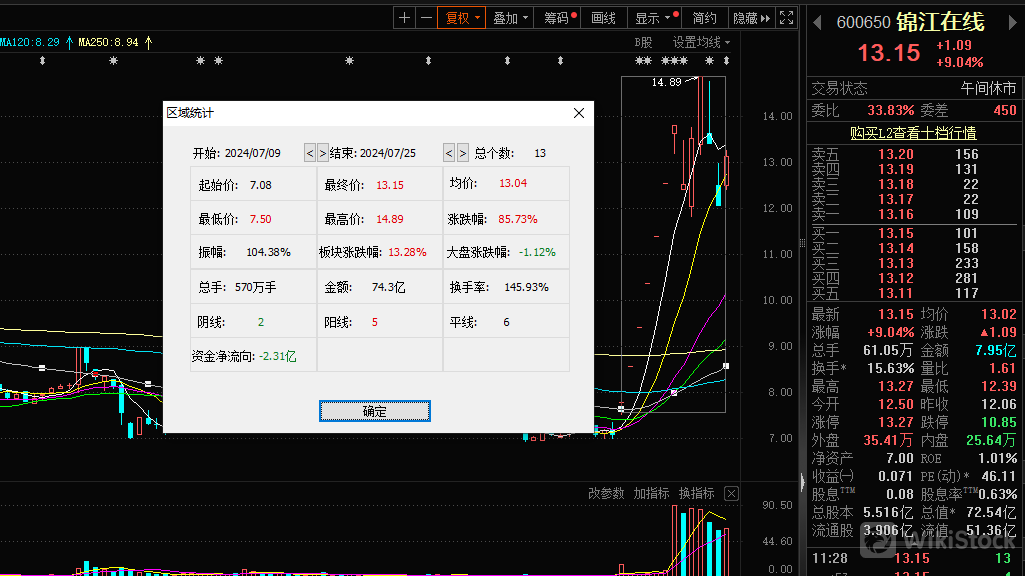Step start date forward with right arrow
The image size is (1025, 576).
pos(322,153)
